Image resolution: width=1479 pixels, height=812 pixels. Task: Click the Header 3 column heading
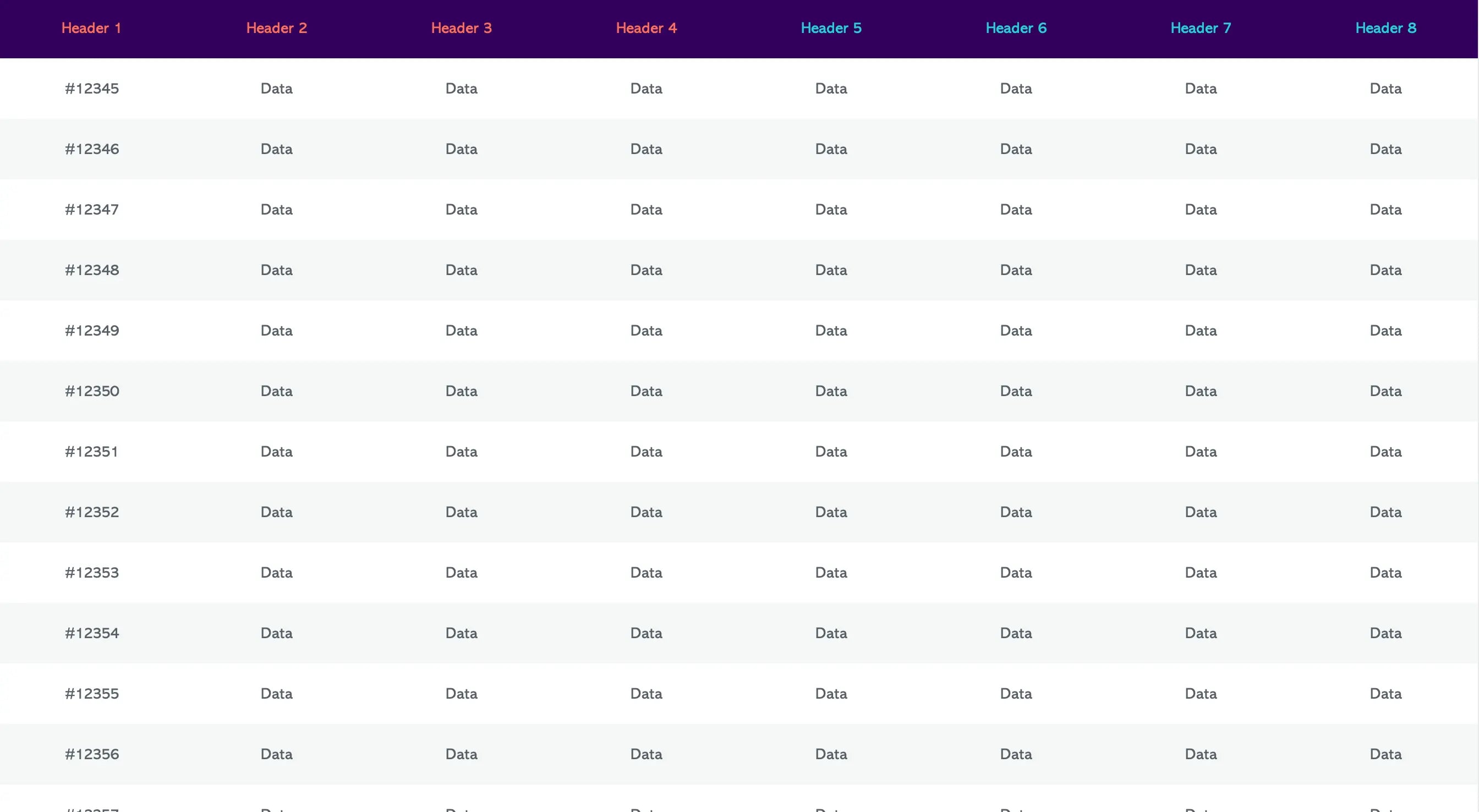461,28
